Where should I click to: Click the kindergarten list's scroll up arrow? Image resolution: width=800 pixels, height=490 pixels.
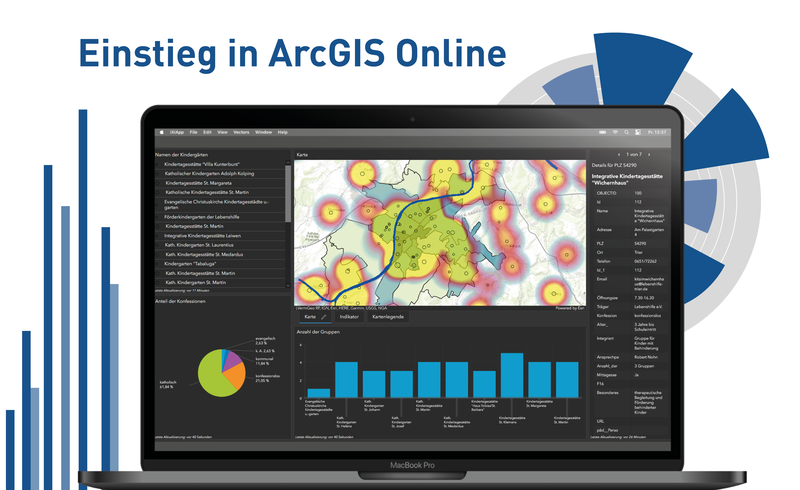[x=288, y=163]
